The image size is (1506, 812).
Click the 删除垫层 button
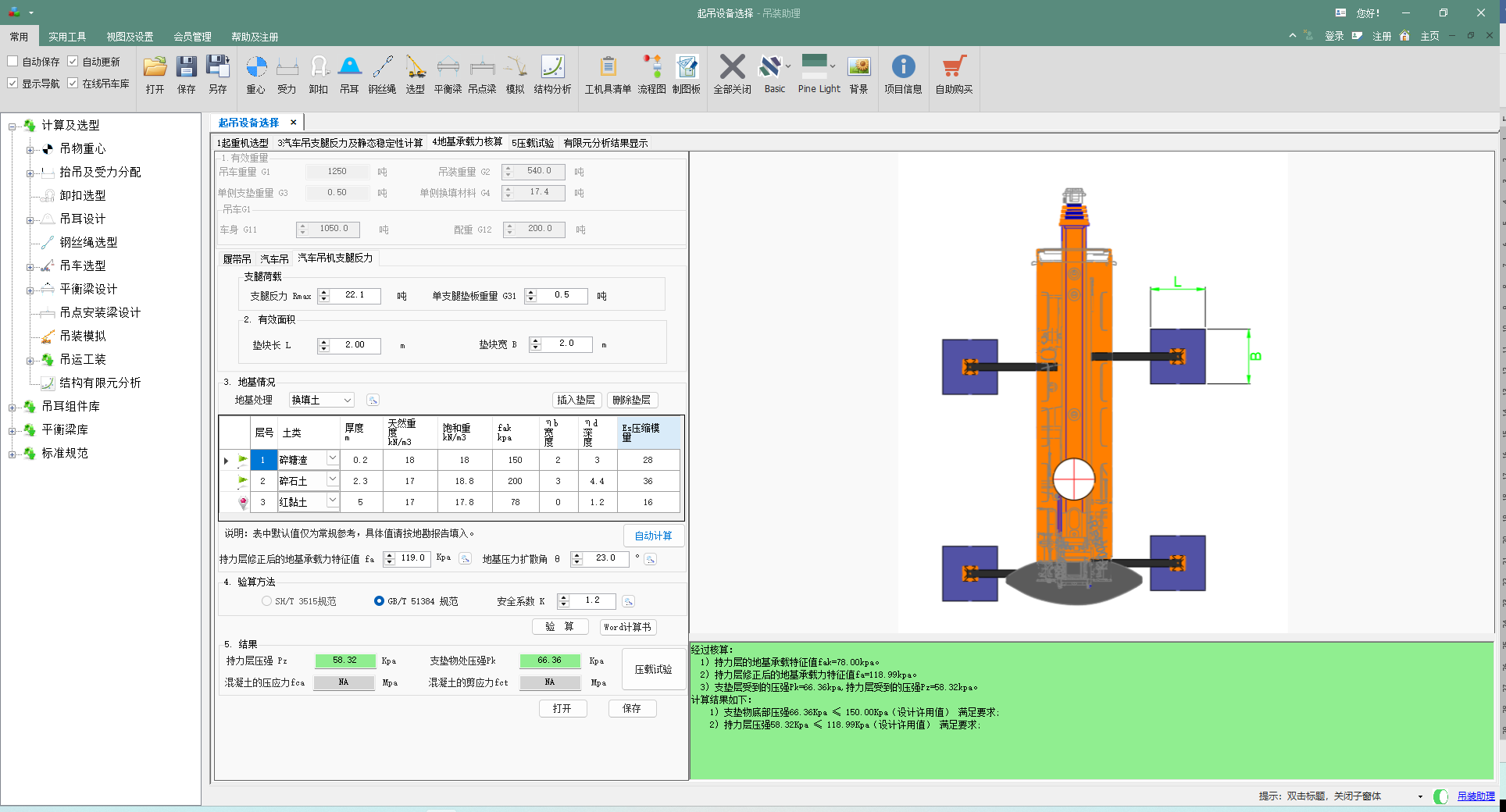pyautogui.click(x=631, y=400)
